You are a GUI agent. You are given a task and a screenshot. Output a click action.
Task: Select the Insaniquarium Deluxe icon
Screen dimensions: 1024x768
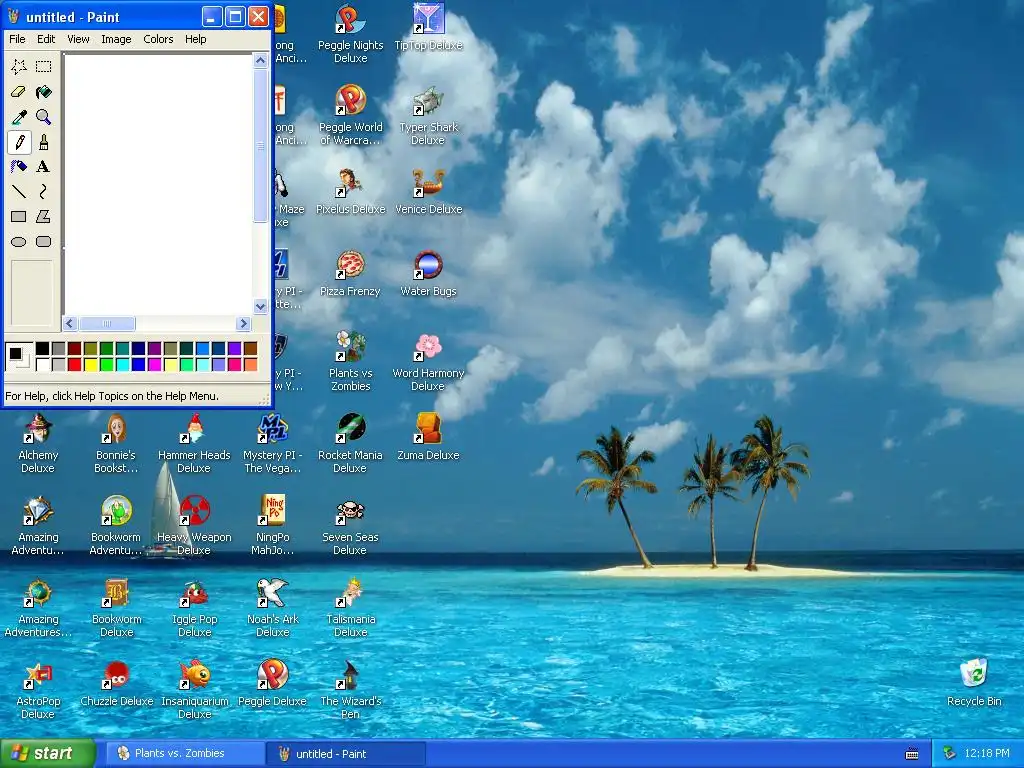pos(195,689)
